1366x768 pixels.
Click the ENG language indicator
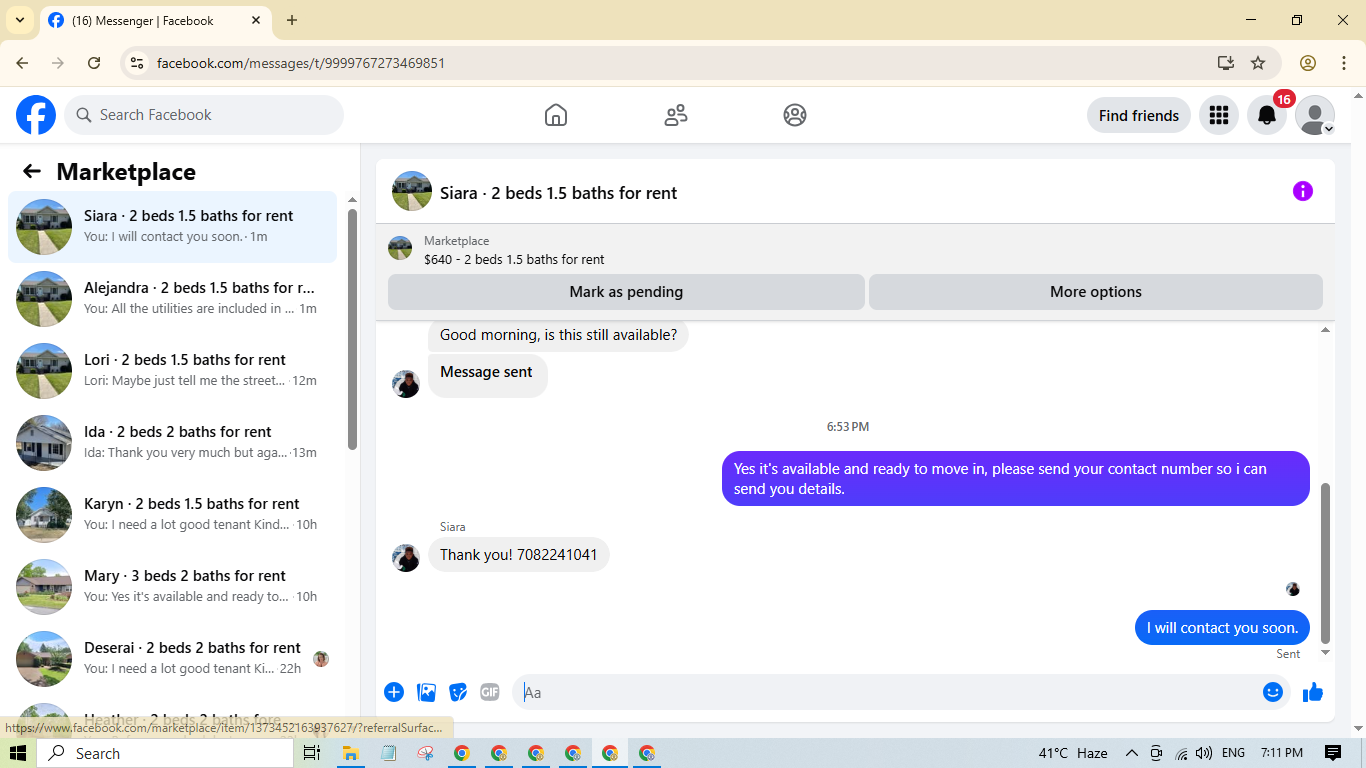point(1233,753)
